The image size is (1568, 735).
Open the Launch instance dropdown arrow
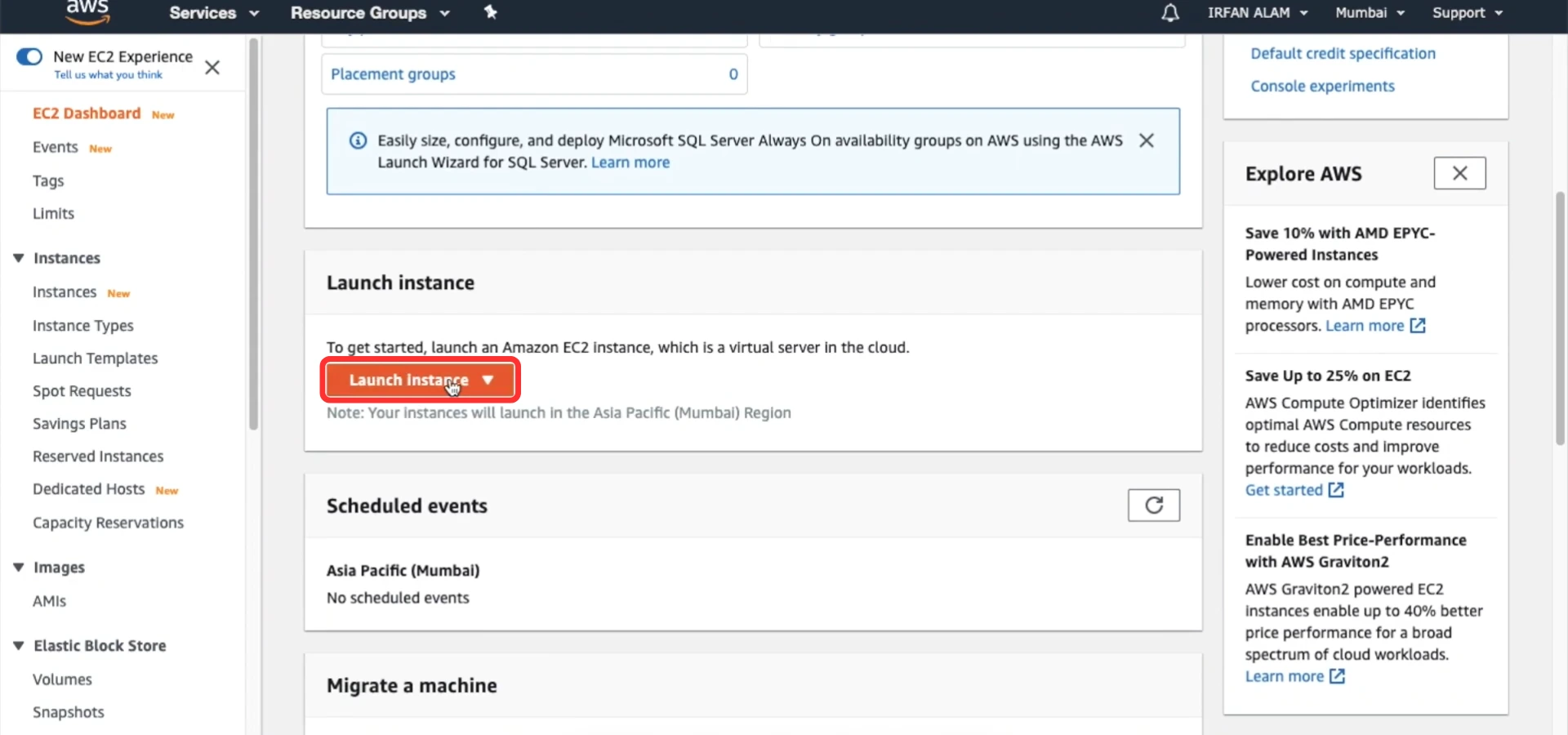488,380
